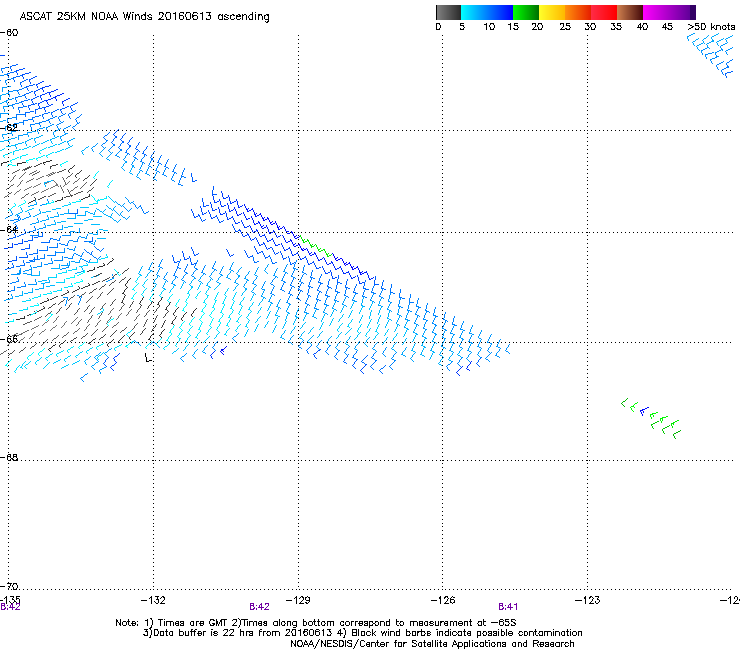
Task: Click the '45' color bar label
Action: [x=667, y=27]
